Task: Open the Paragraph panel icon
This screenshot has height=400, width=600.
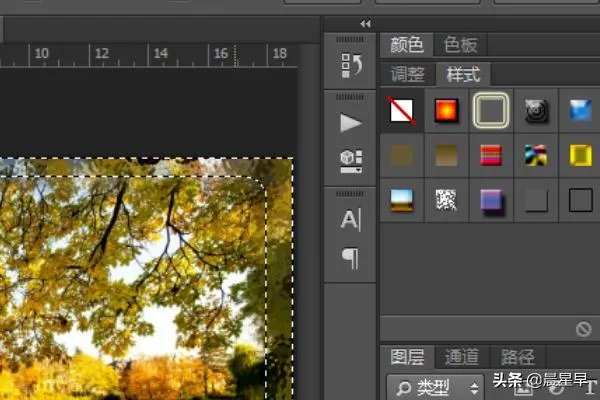Action: 351,259
